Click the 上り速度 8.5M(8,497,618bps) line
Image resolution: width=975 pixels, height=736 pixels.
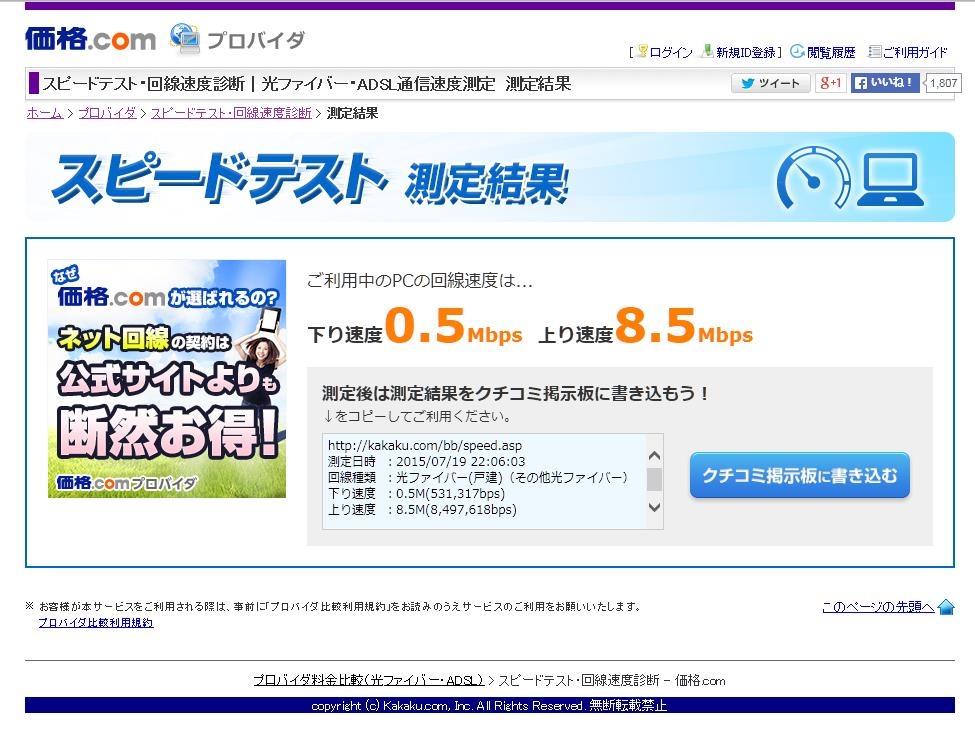pyautogui.click(x=422, y=510)
